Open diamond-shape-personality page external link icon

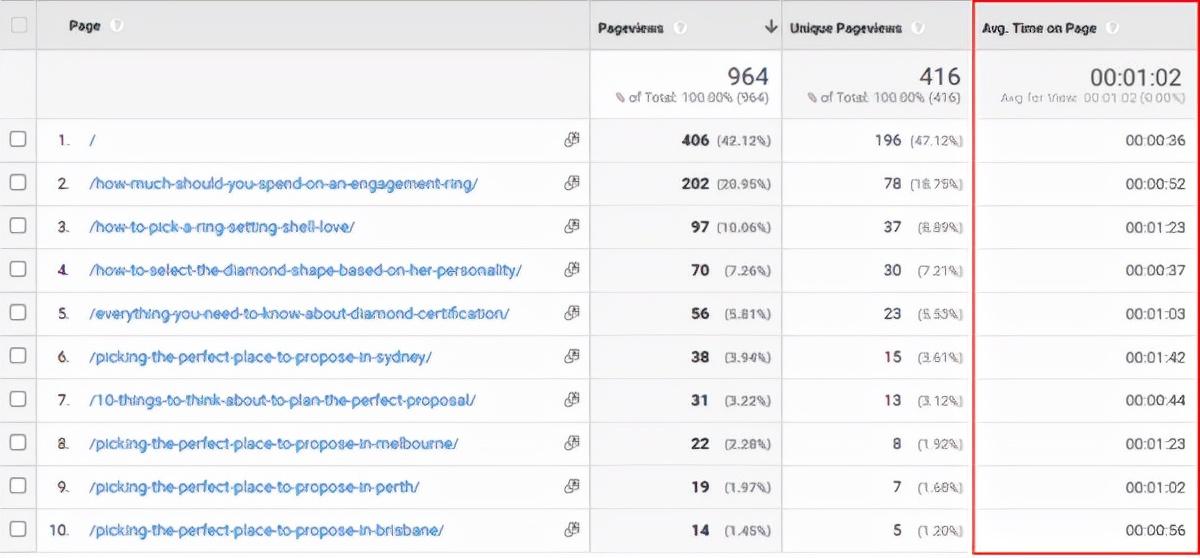(x=572, y=269)
